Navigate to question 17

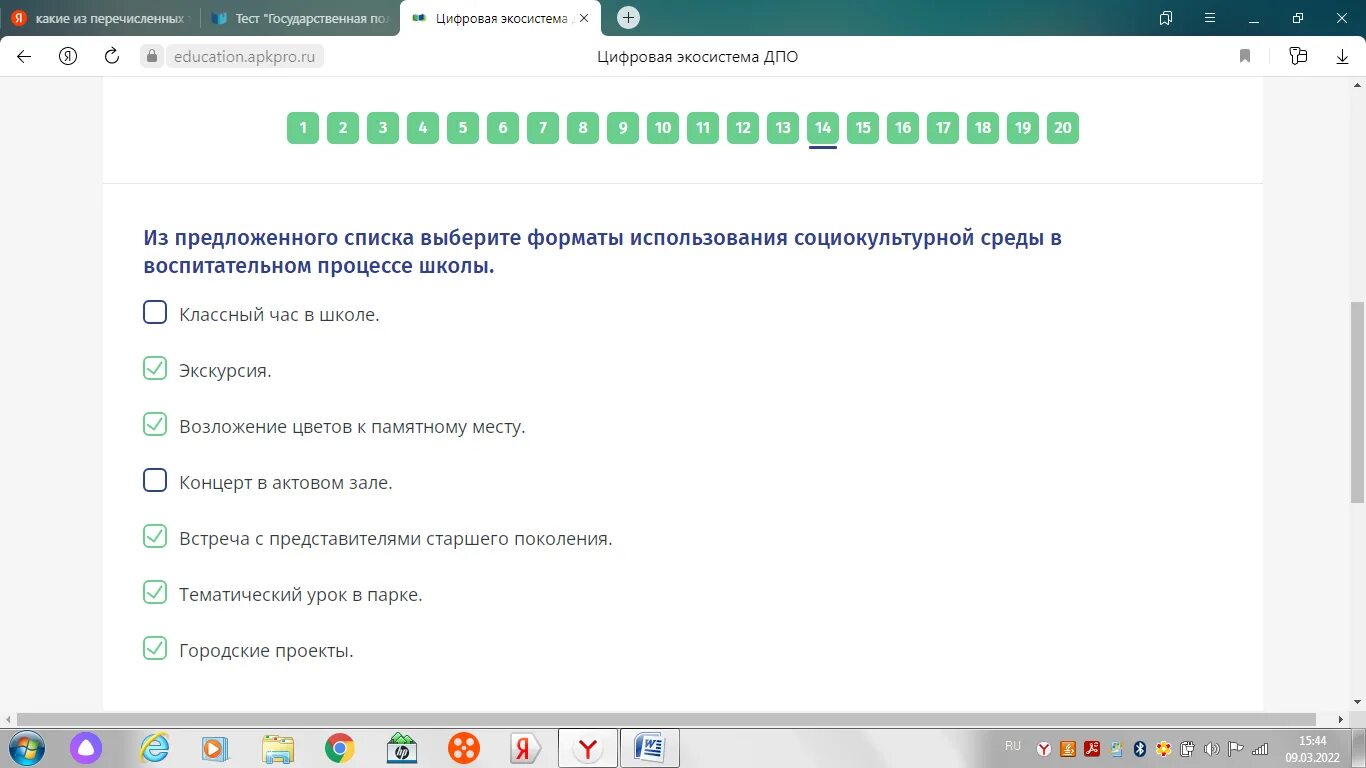943,128
